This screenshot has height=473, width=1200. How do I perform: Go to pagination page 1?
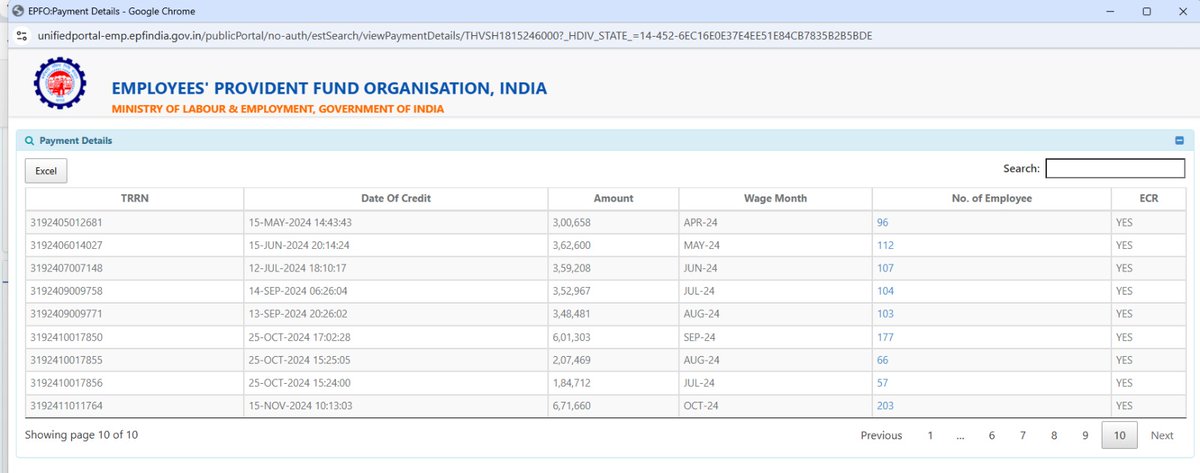[930, 435]
